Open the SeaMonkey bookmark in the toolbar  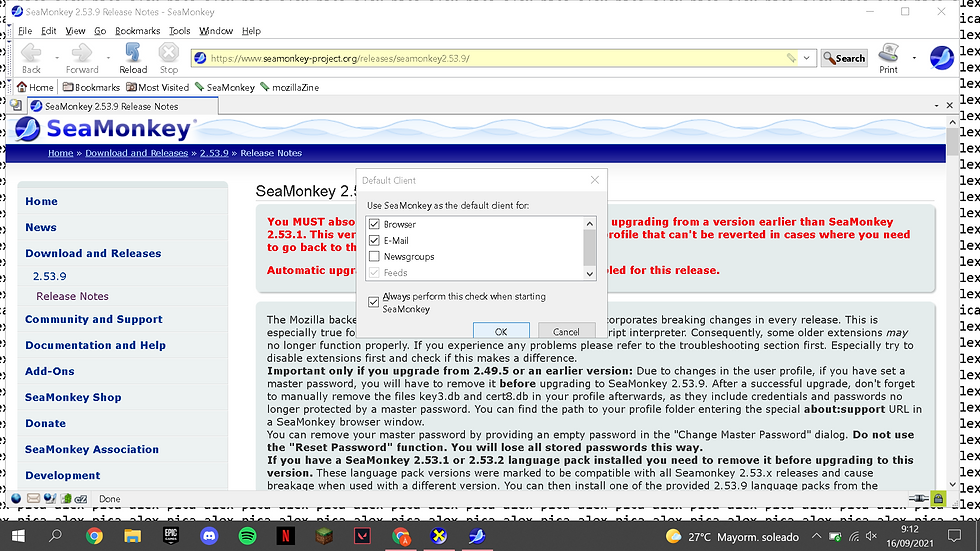[x=224, y=87]
